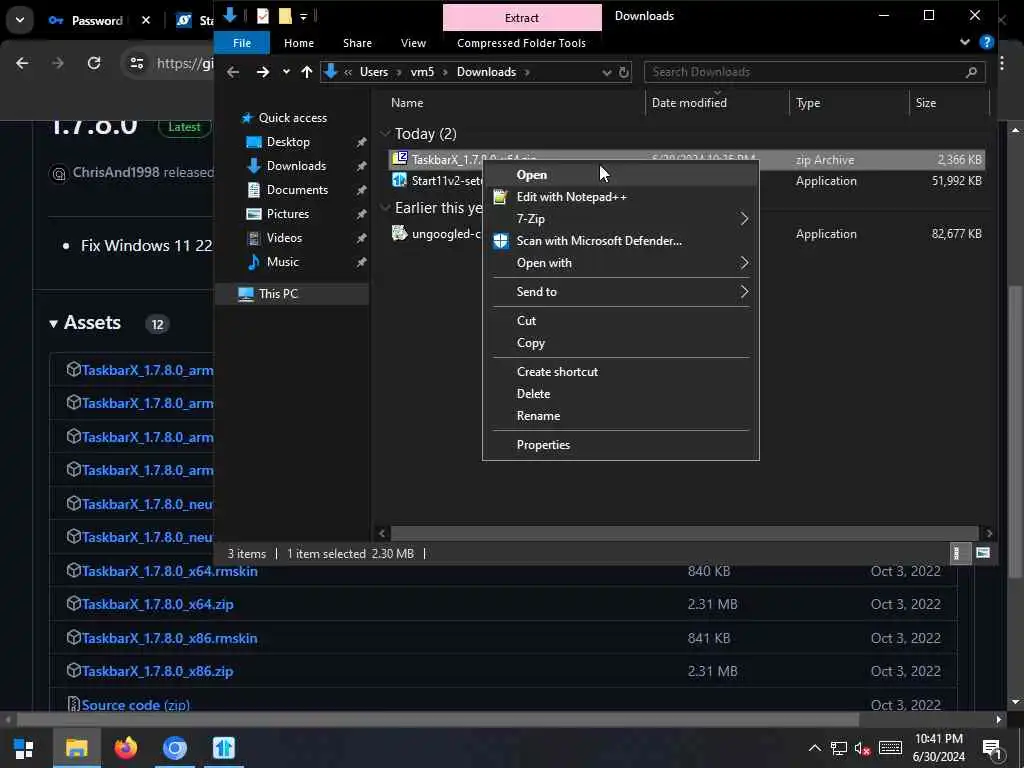
Task: Click Quick Access Toolbar new folder icon
Action: coord(285,16)
